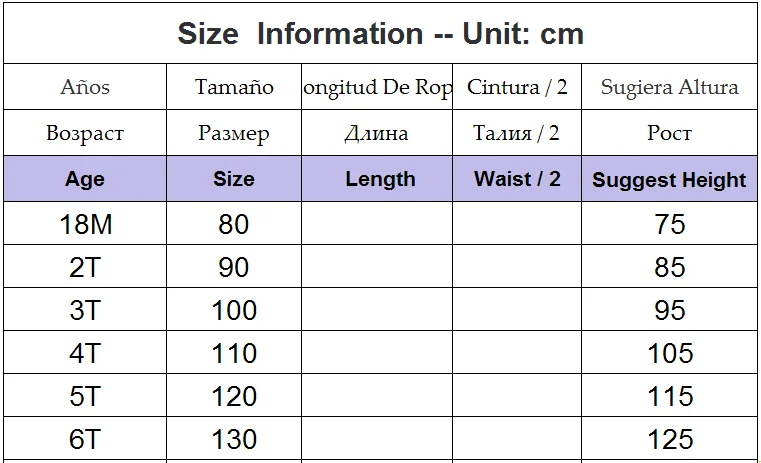Select the Age header cell
This screenshot has width=761, height=463.
pyautogui.click(x=85, y=179)
